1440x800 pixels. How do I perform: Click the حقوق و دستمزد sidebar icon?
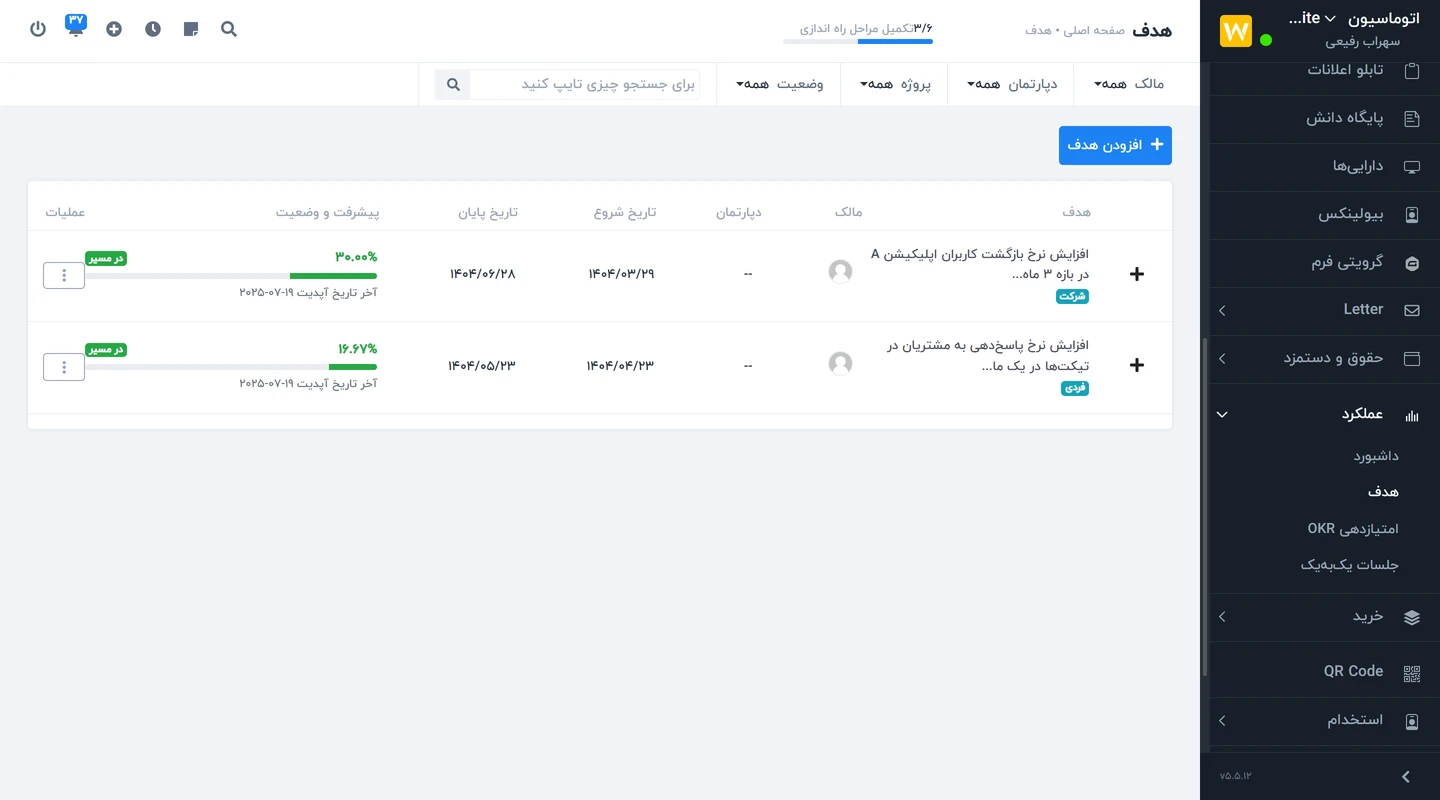coord(1412,358)
